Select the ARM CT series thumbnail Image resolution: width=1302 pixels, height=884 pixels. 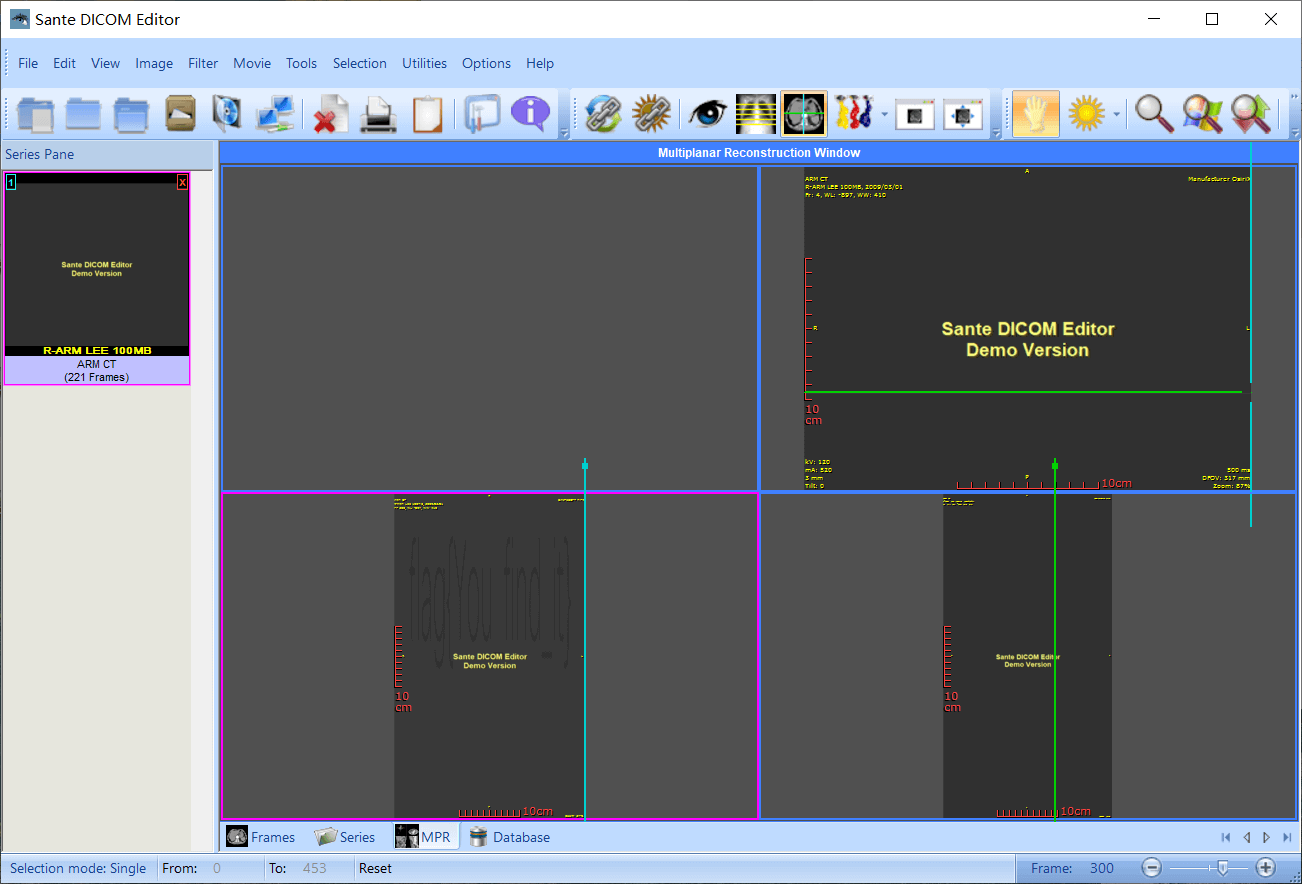coord(97,278)
